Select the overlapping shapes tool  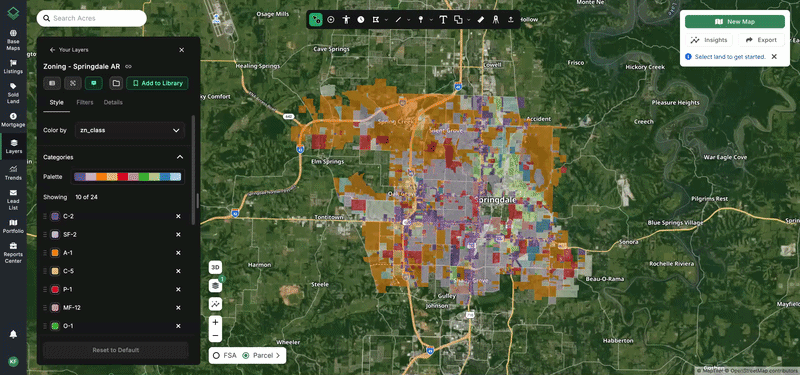[458, 20]
